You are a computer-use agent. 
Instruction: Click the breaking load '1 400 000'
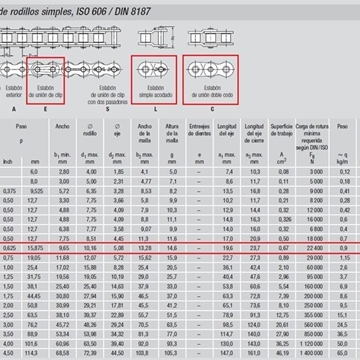[x=312, y=353]
